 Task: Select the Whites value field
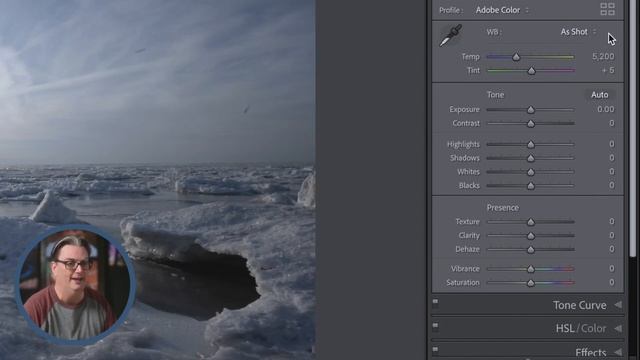(x=611, y=172)
